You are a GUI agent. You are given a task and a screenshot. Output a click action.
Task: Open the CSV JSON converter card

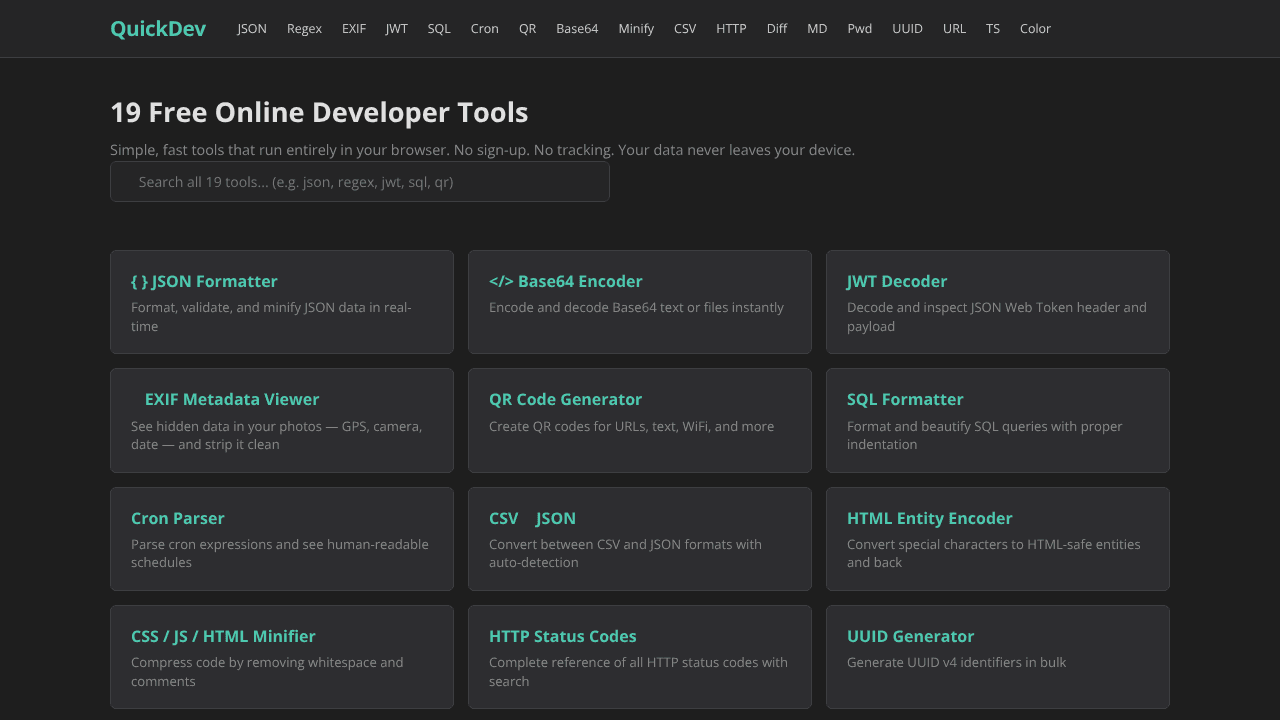(640, 539)
